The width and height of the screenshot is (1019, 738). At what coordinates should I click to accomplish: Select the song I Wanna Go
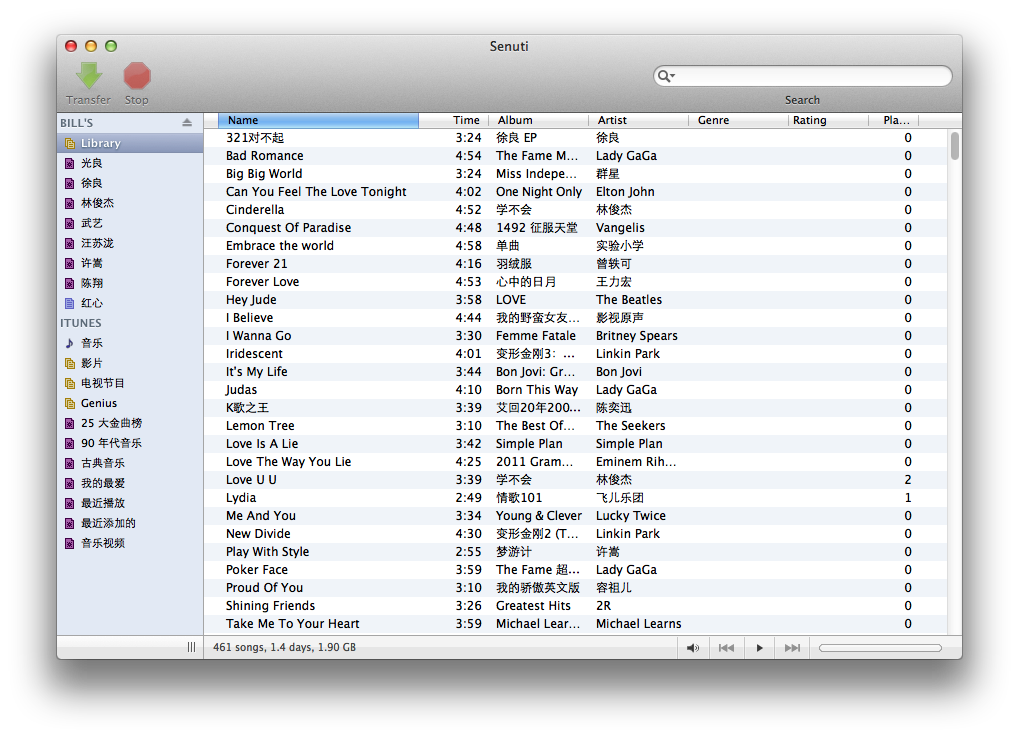pyautogui.click(x=575, y=336)
